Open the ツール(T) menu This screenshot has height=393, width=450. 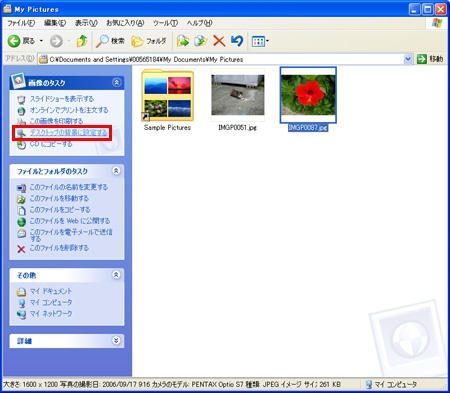(165, 23)
